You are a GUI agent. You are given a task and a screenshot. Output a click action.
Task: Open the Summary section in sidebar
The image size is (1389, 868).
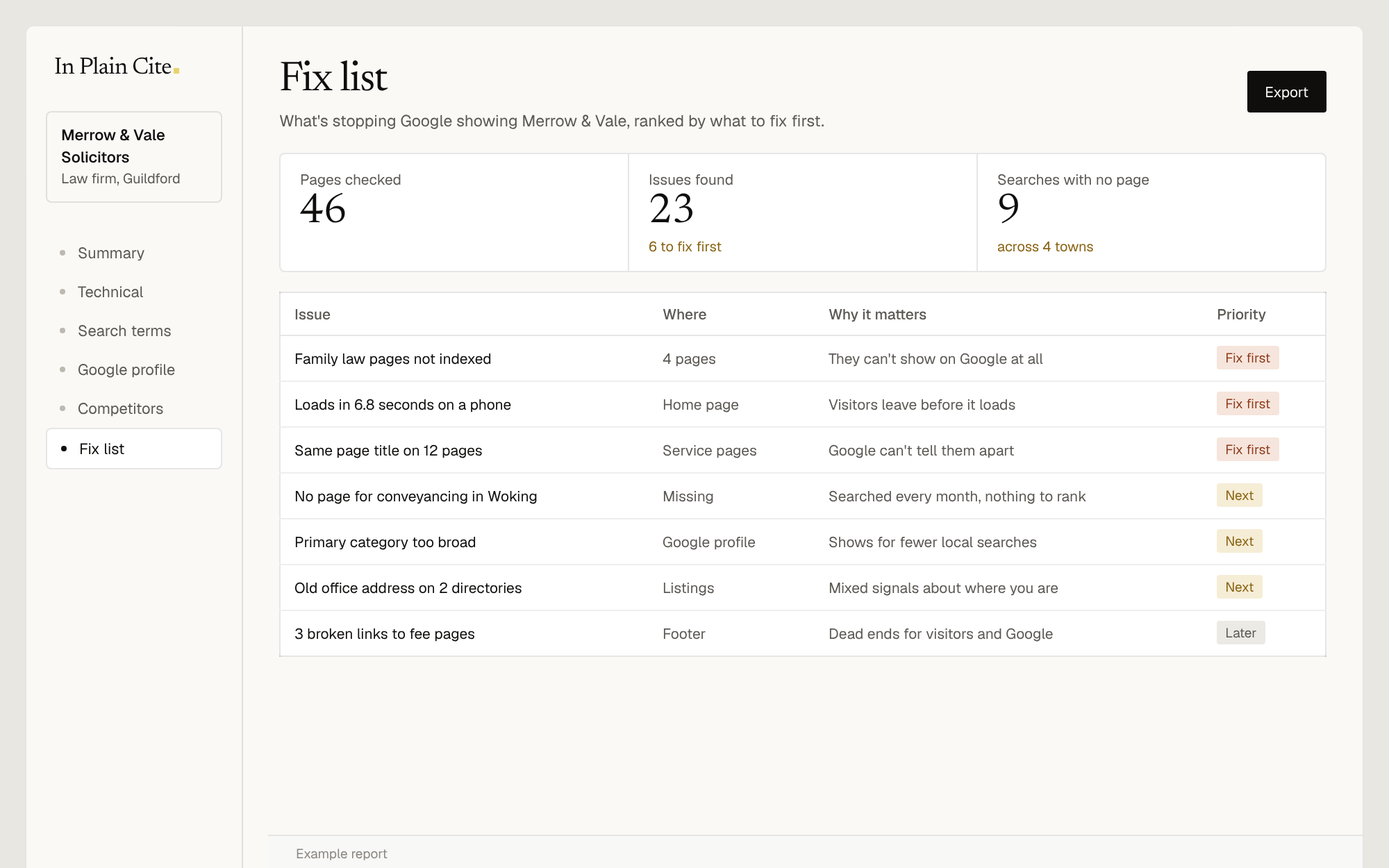[111, 253]
